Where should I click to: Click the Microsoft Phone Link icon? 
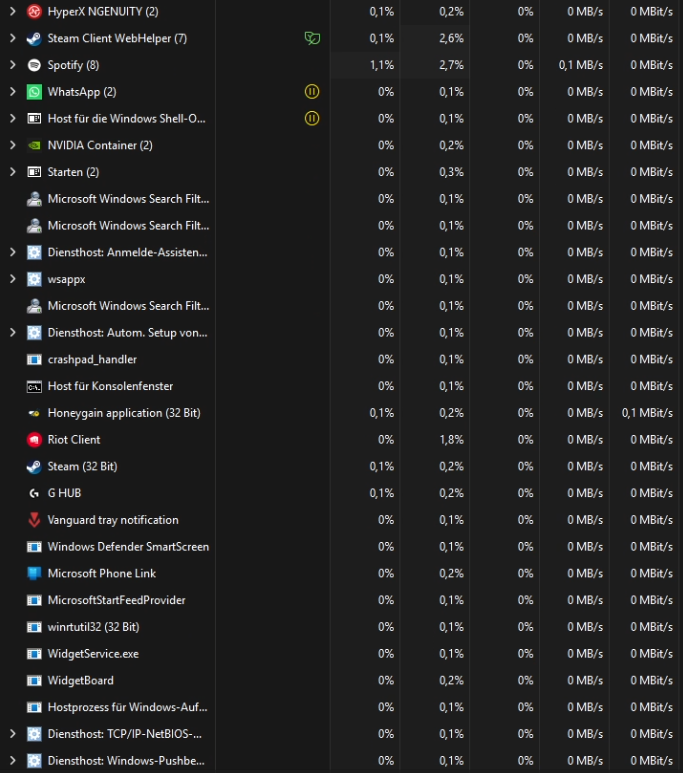click(x=34, y=573)
